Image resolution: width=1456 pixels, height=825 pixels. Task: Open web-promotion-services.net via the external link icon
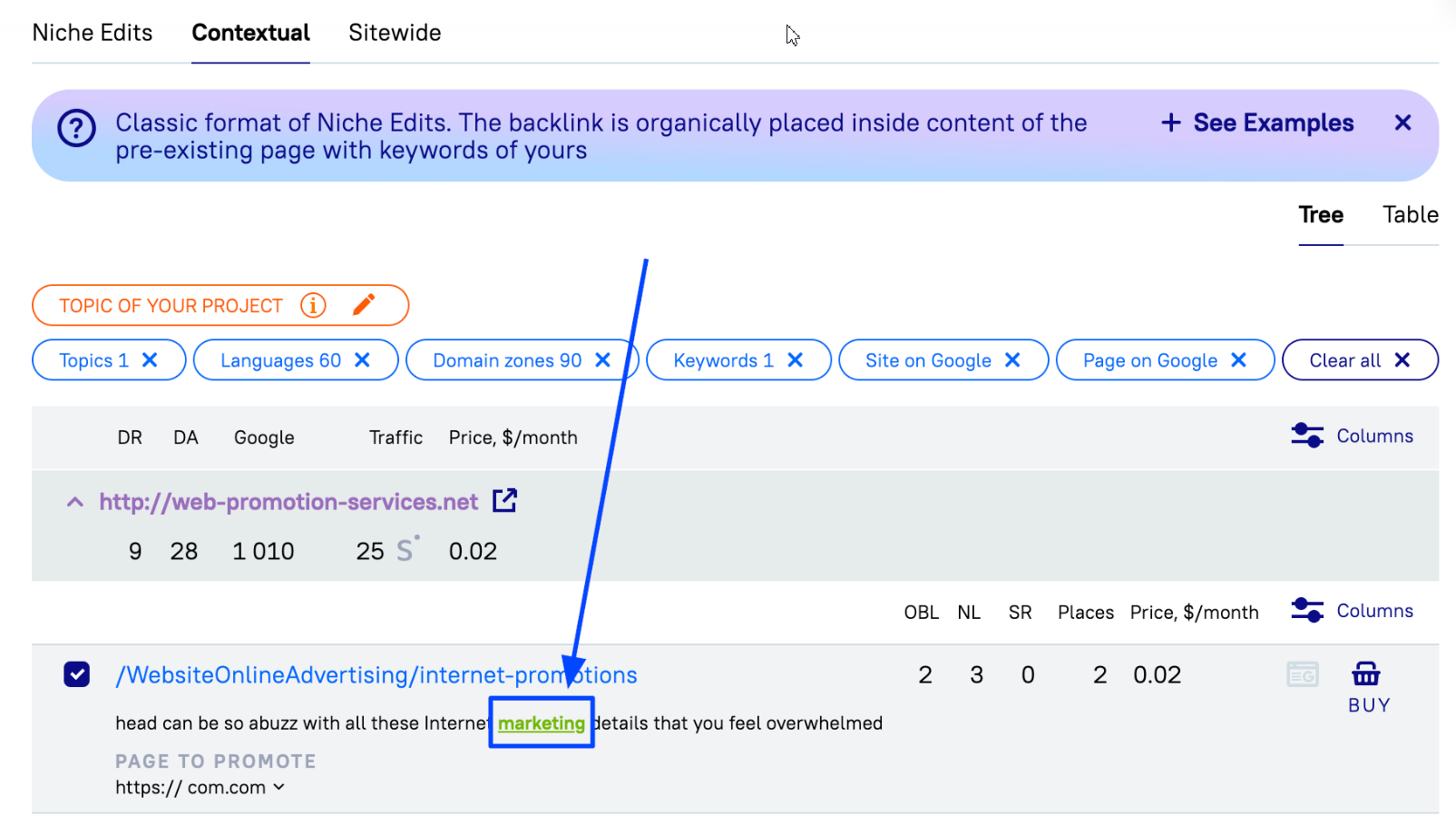point(504,501)
